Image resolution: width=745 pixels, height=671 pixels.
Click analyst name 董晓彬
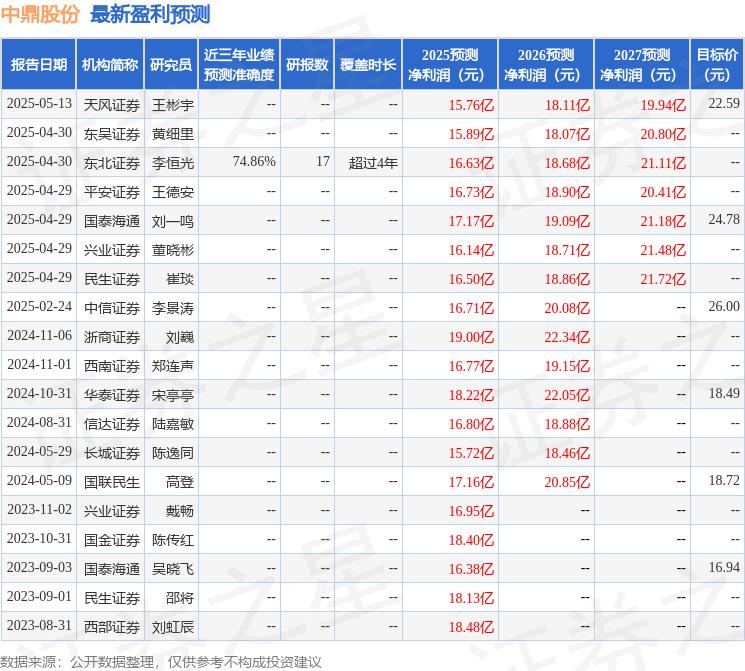pos(172,250)
